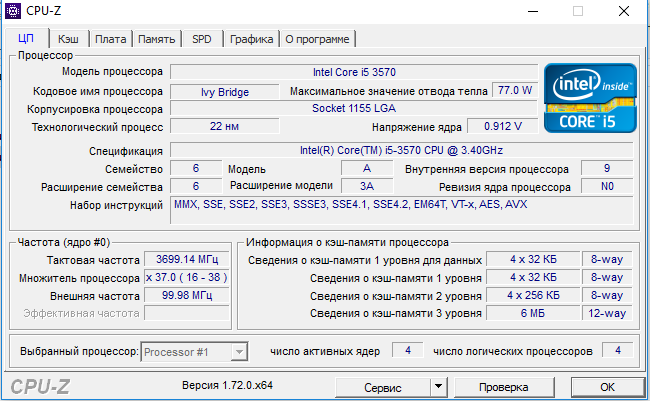Viewport: 650px width, 401px height.
Task: Click the Intel Core i5 3570 model field
Action: click(x=354, y=72)
